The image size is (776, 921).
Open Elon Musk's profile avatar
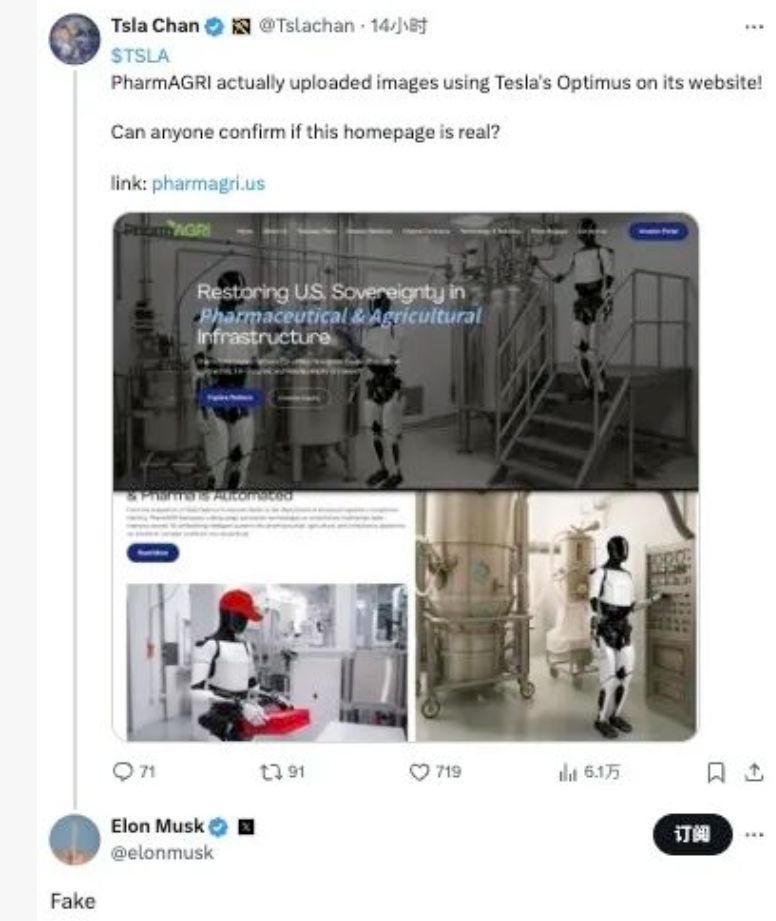(75, 840)
